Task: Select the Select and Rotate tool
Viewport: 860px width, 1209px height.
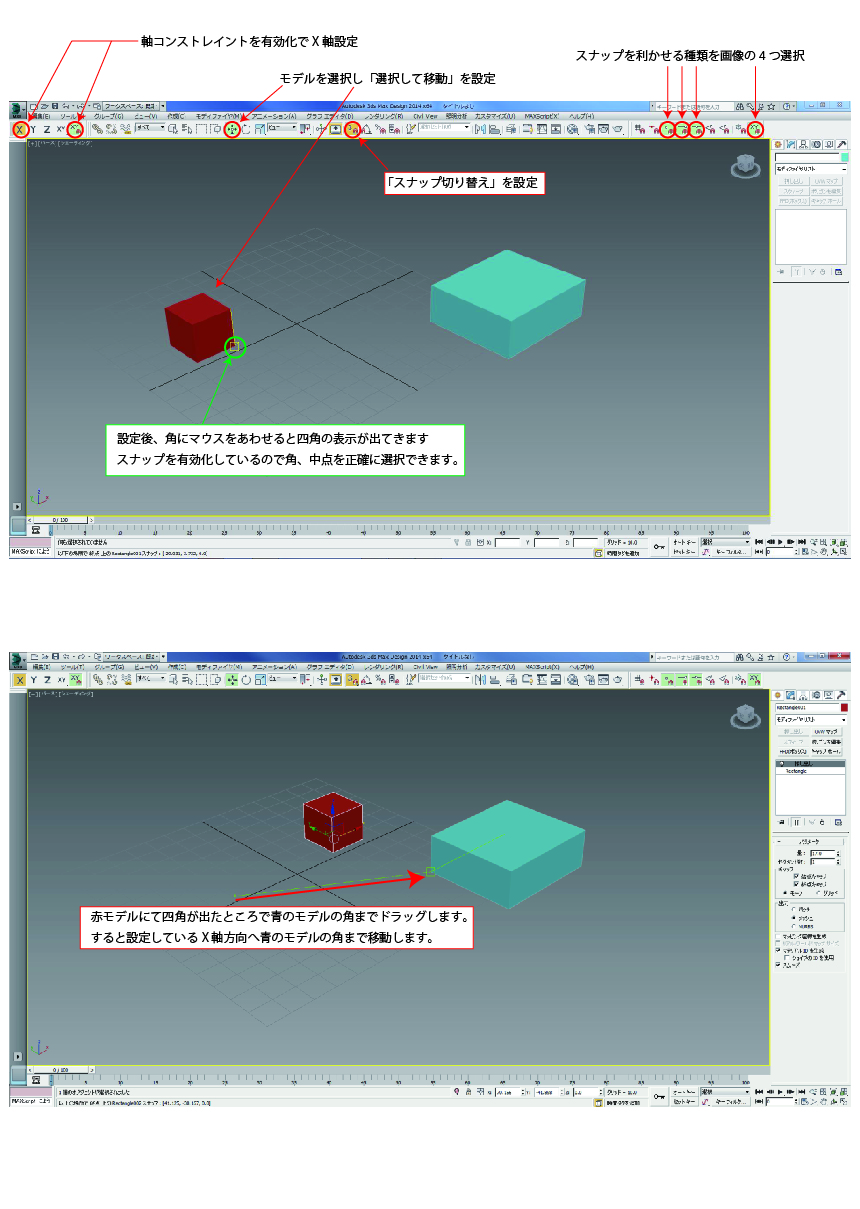Action: coord(246,129)
